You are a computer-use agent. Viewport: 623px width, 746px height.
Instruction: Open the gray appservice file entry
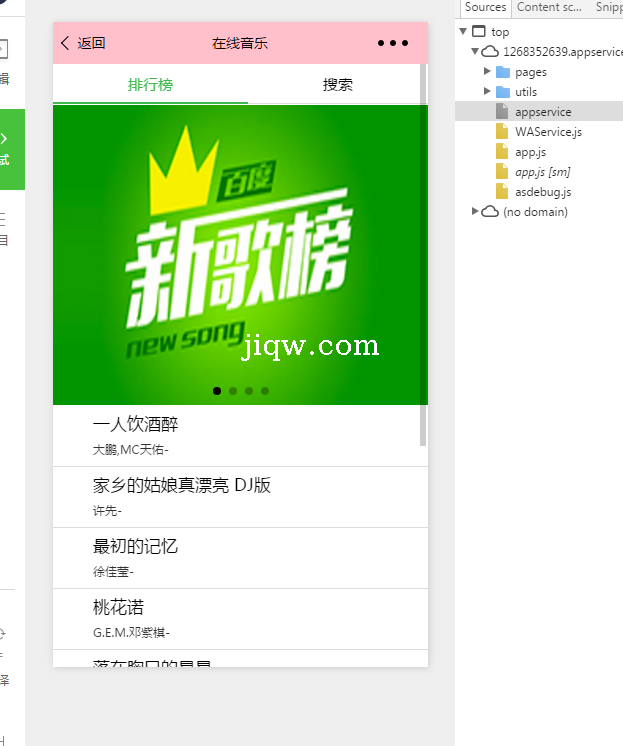[543, 112]
